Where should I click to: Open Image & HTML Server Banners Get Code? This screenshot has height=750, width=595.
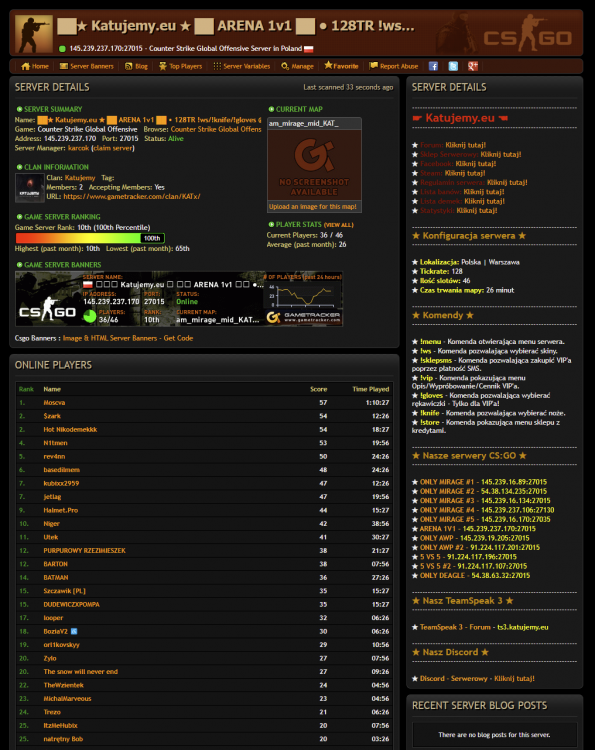click(128, 338)
